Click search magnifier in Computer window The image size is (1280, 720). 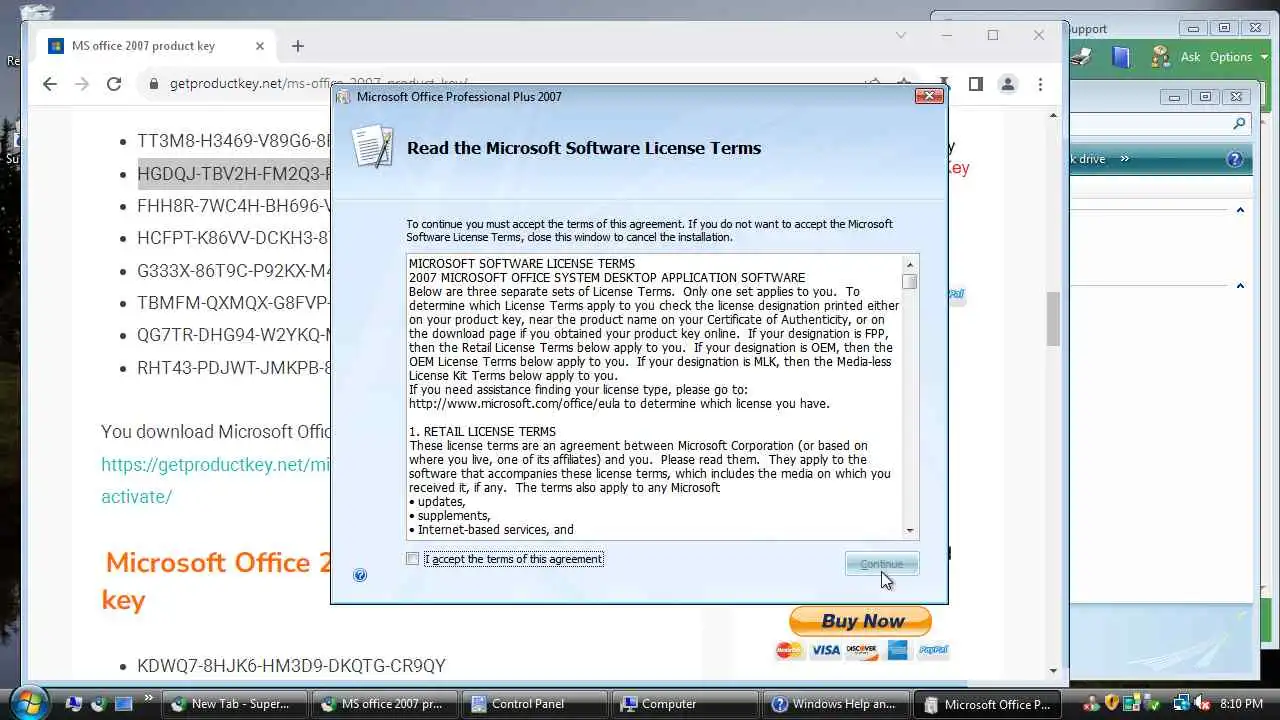point(1239,124)
